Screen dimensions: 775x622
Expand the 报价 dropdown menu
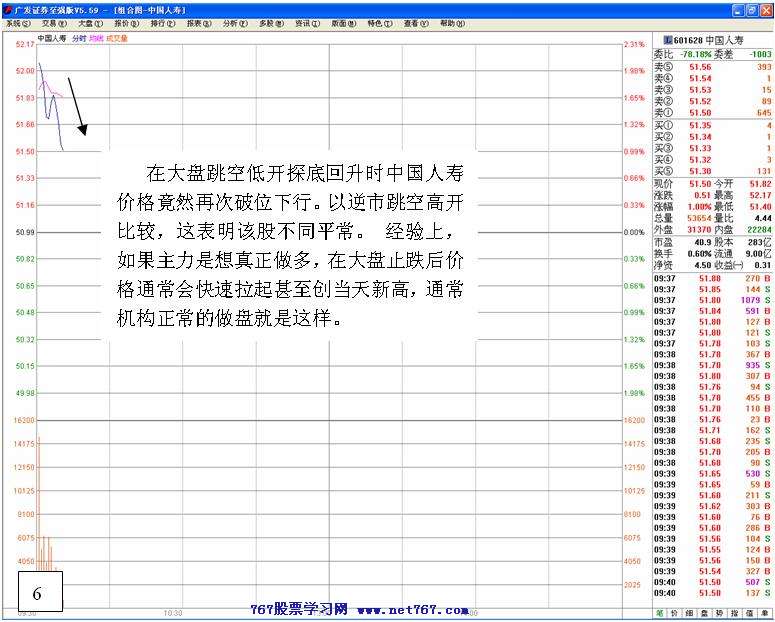click(x=124, y=23)
